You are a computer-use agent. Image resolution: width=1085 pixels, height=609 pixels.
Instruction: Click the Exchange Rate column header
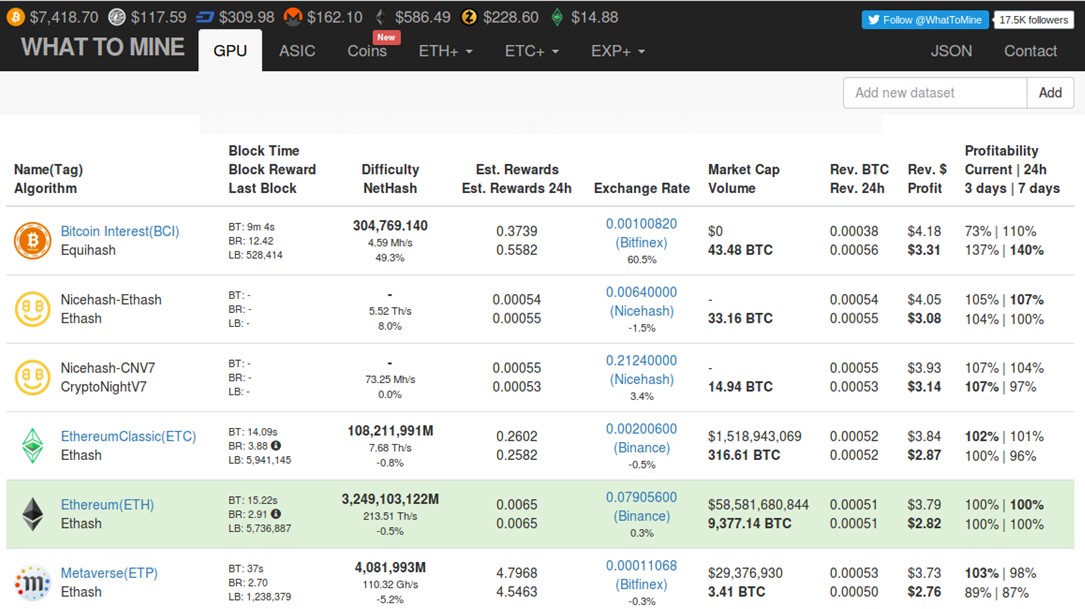641,188
